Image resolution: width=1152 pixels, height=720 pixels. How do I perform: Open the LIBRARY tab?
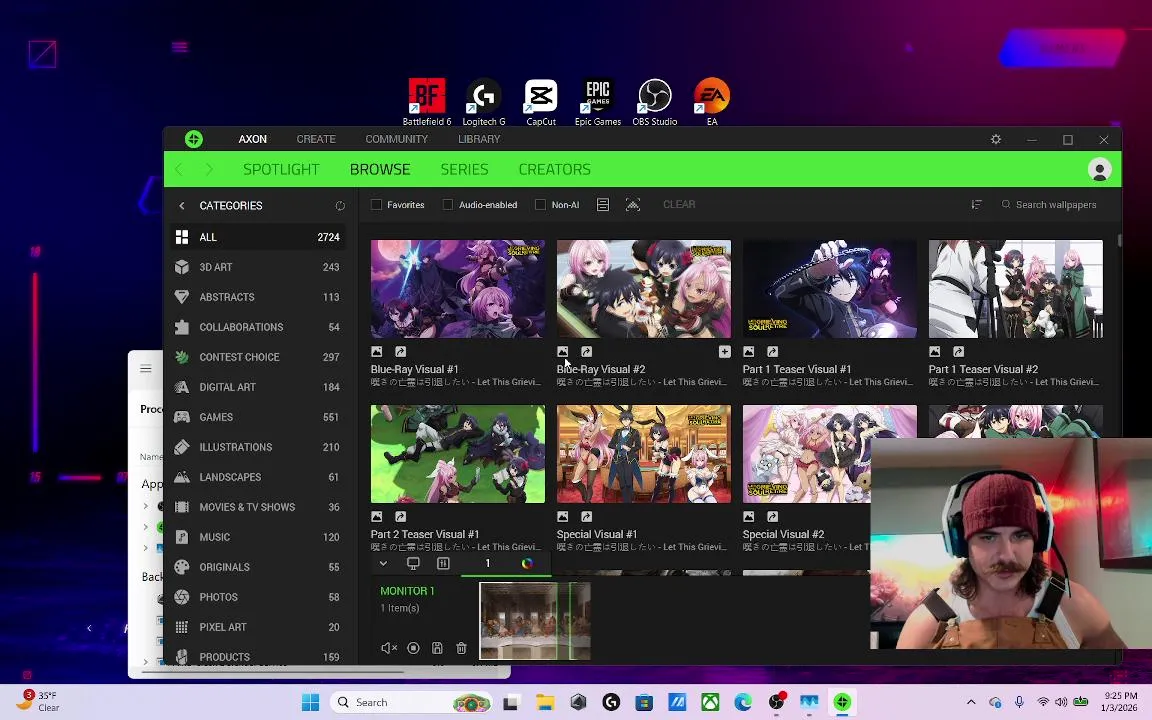[479, 139]
